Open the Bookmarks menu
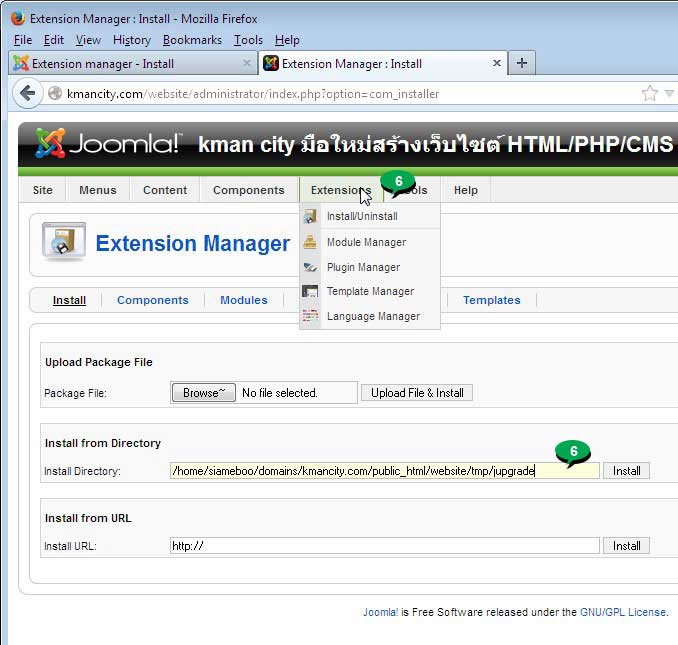Image resolution: width=678 pixels, height=645 pixels. pos(192,40)
